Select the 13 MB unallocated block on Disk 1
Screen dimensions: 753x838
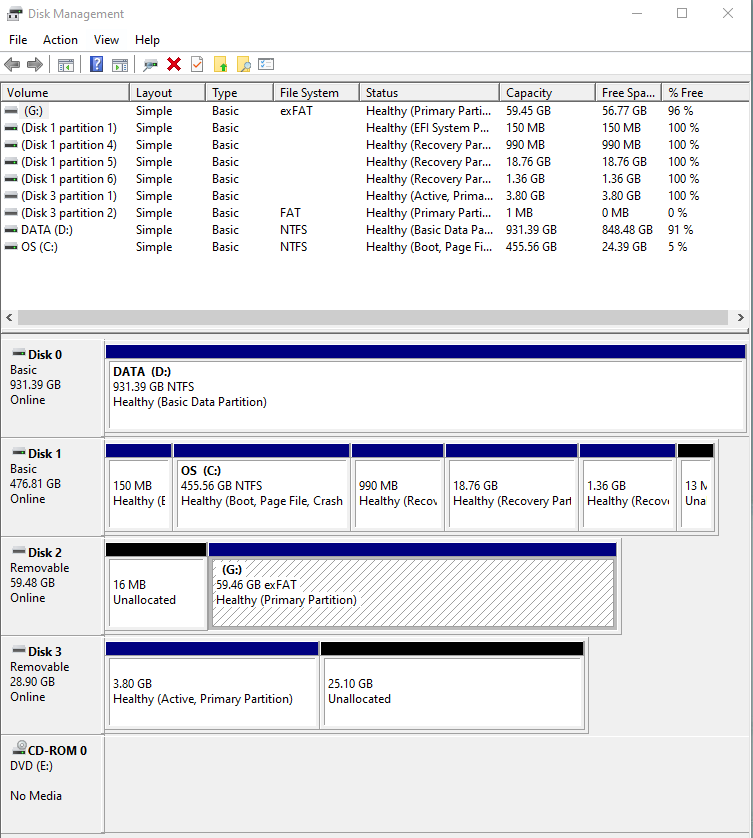[x=696, y=487]
